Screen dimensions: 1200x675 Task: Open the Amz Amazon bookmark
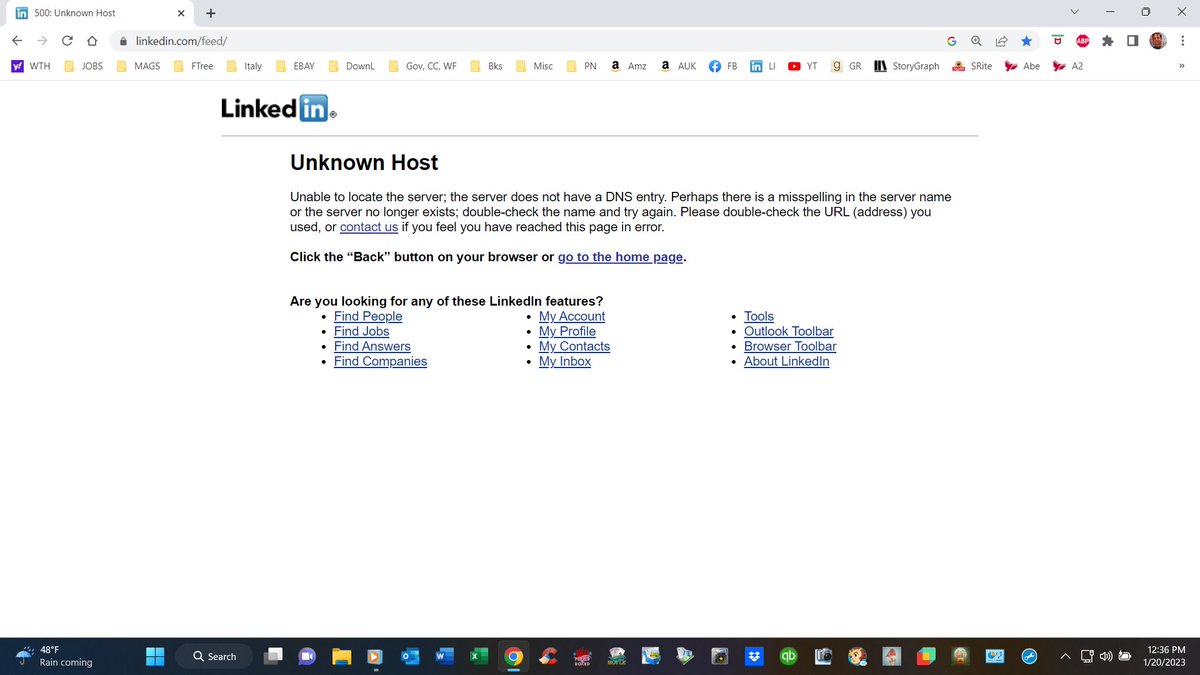(628, 66)
